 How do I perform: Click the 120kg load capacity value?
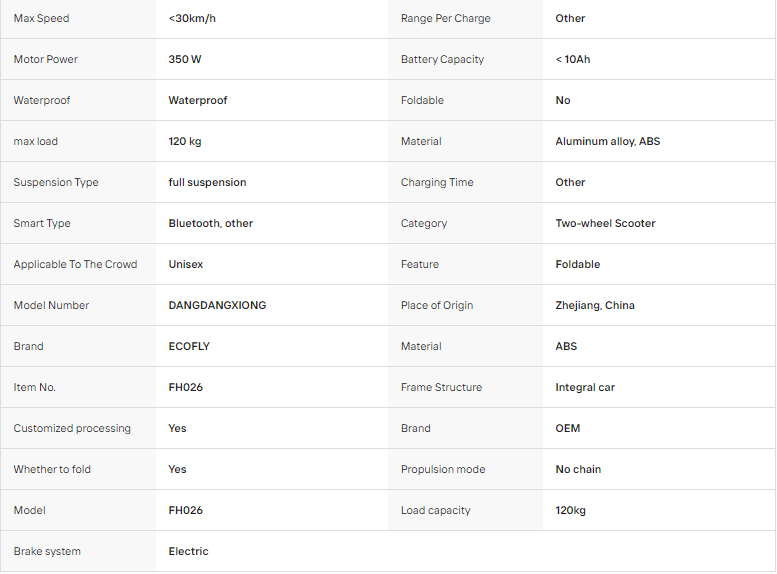click(x=570, y=511)
